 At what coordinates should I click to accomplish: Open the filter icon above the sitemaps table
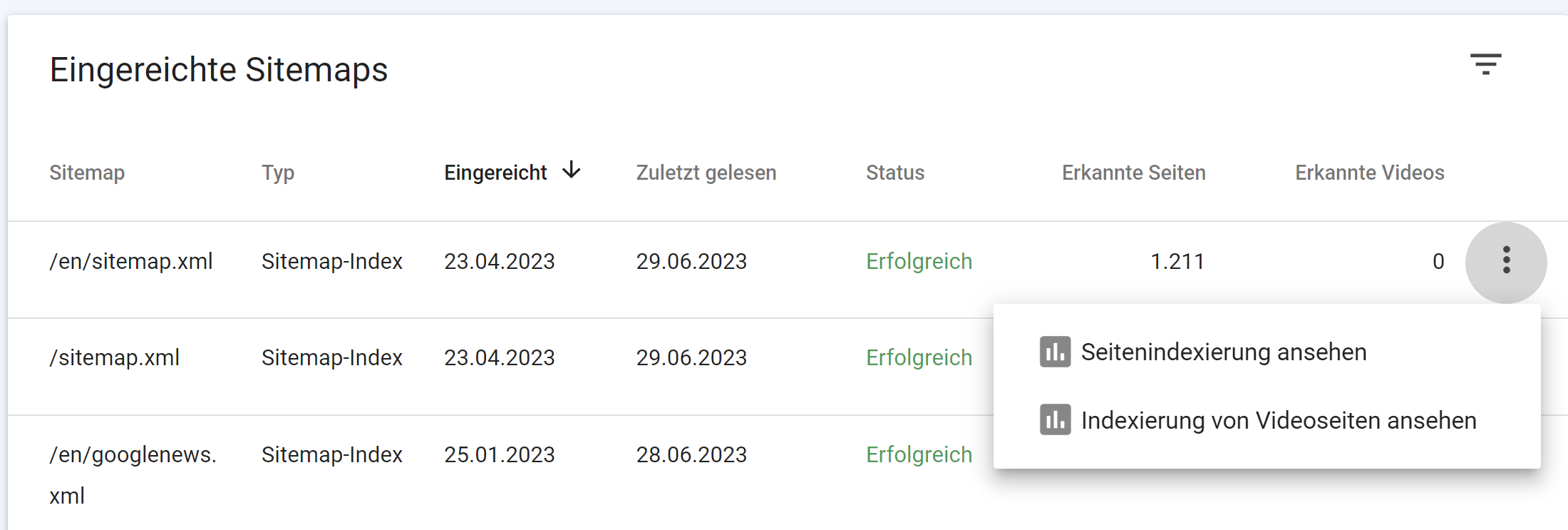click(1486, 65)
